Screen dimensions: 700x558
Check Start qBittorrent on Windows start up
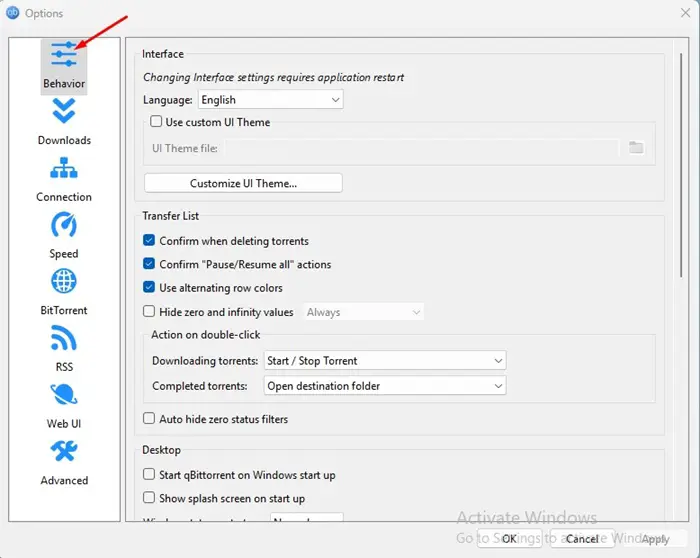point(149,474)
